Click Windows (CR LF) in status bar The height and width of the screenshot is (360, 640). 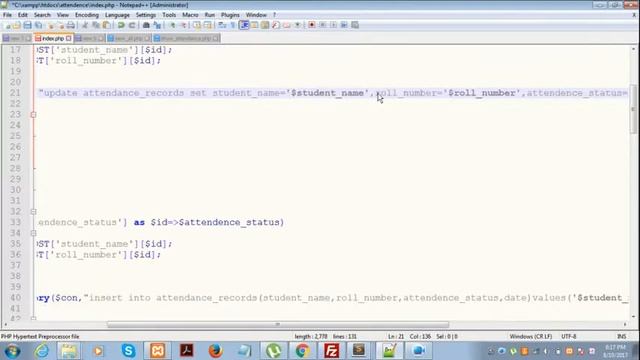coord(531,336)
